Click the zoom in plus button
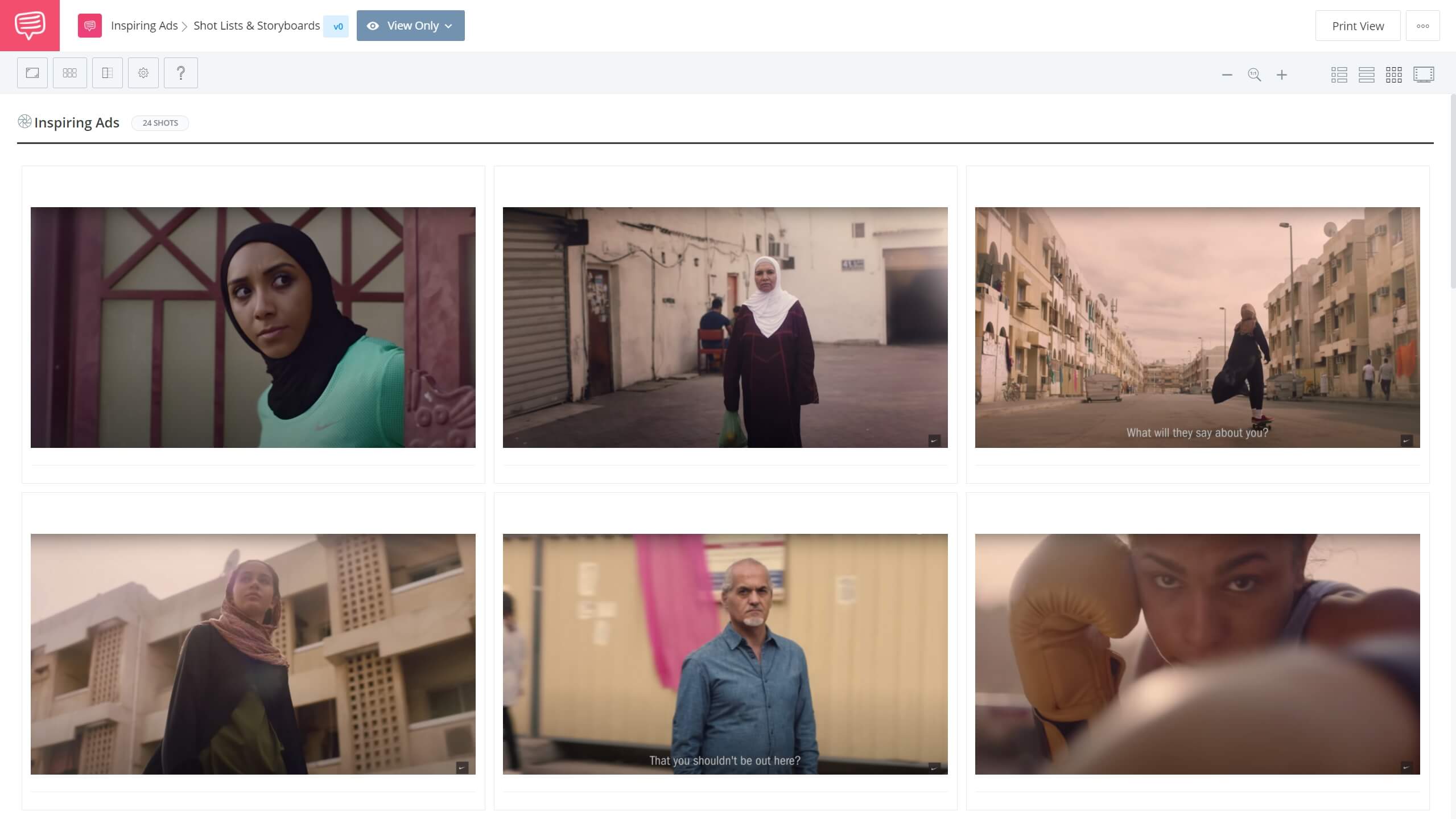 [x=1282, y=74]
